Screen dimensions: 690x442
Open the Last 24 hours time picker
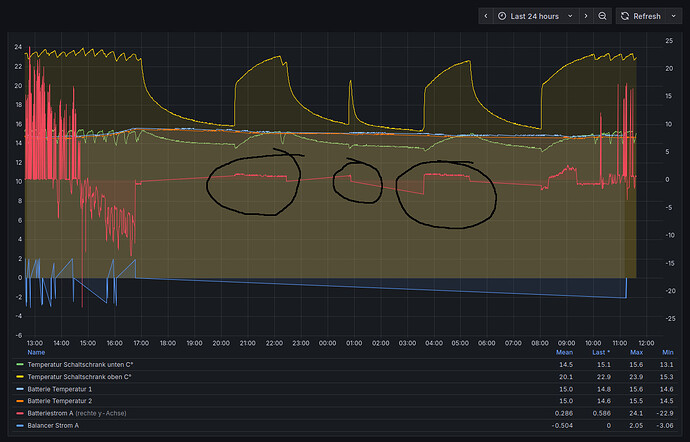[x=536, y=16]
